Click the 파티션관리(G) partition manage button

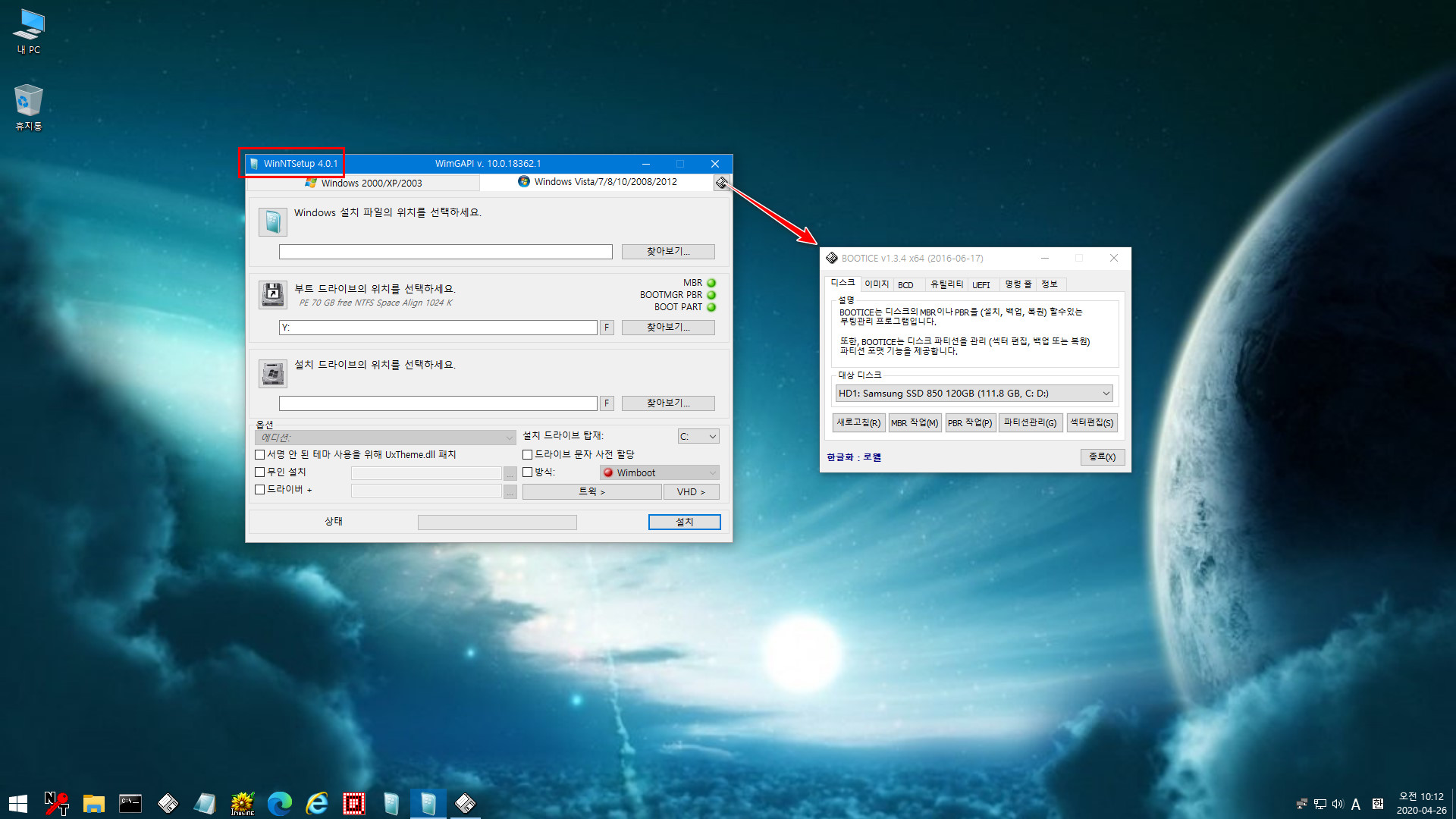[x=1030, y=423]
